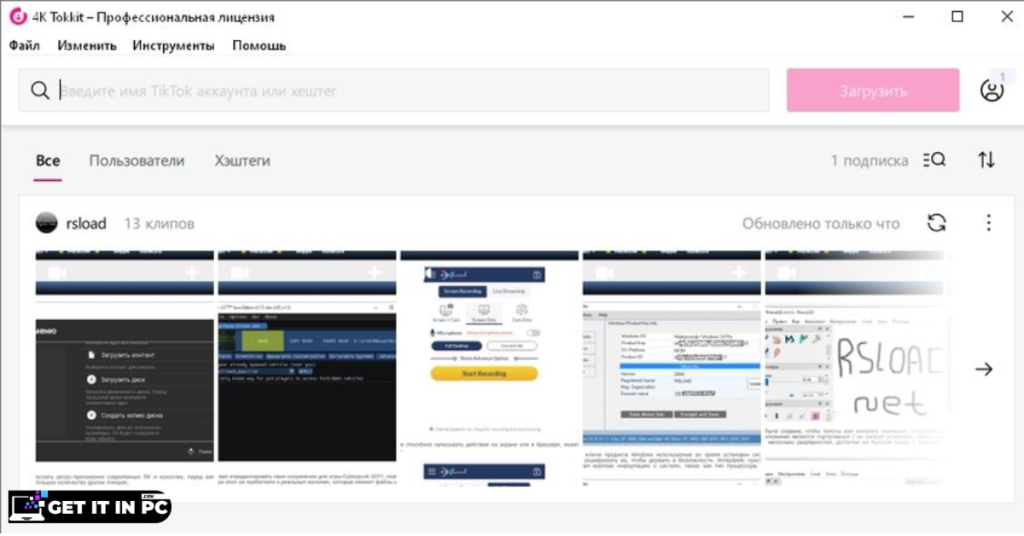
Task: Open the clip thumbnail showing Windows product key
Action: 671,368
